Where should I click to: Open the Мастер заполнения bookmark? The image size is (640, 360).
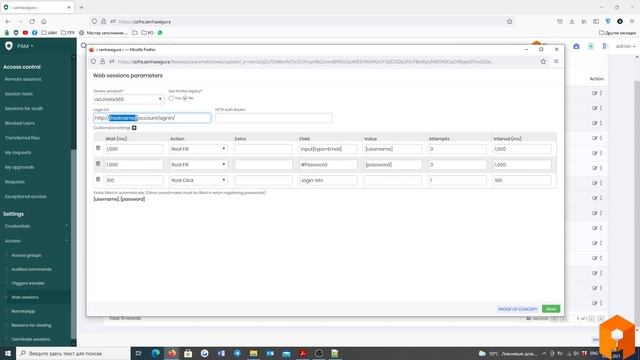pos(103,33)
